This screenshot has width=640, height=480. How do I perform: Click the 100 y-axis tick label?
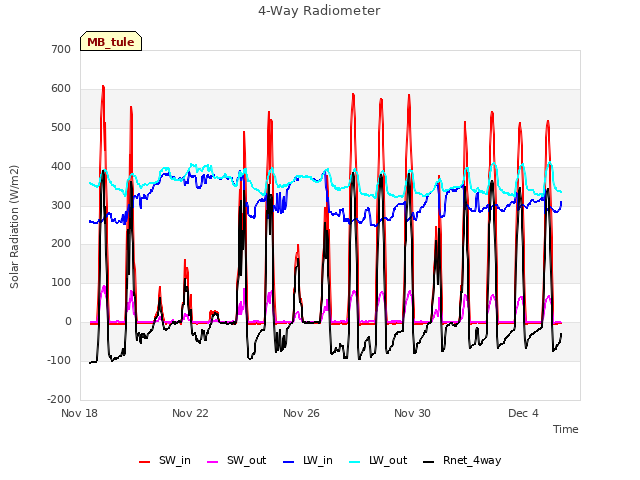(x=61, y=282)
